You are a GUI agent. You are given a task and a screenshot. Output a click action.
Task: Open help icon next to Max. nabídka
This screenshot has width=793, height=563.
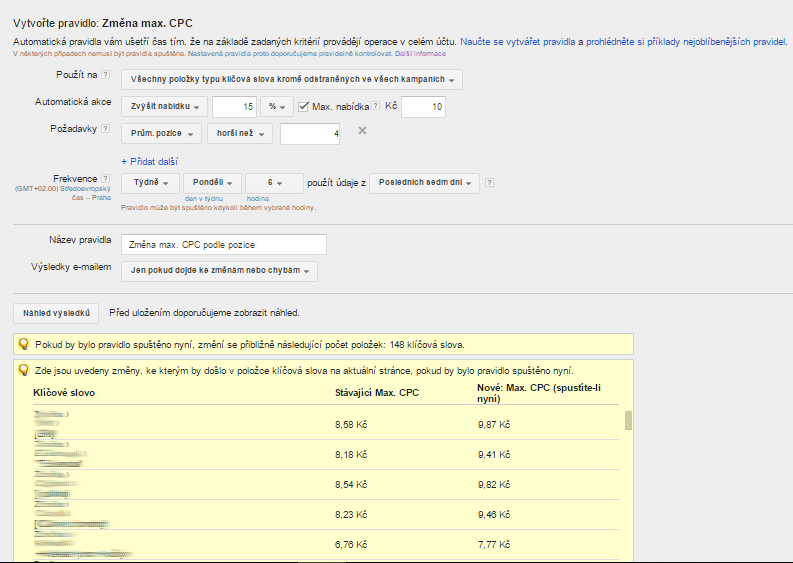tap(375, 106)
